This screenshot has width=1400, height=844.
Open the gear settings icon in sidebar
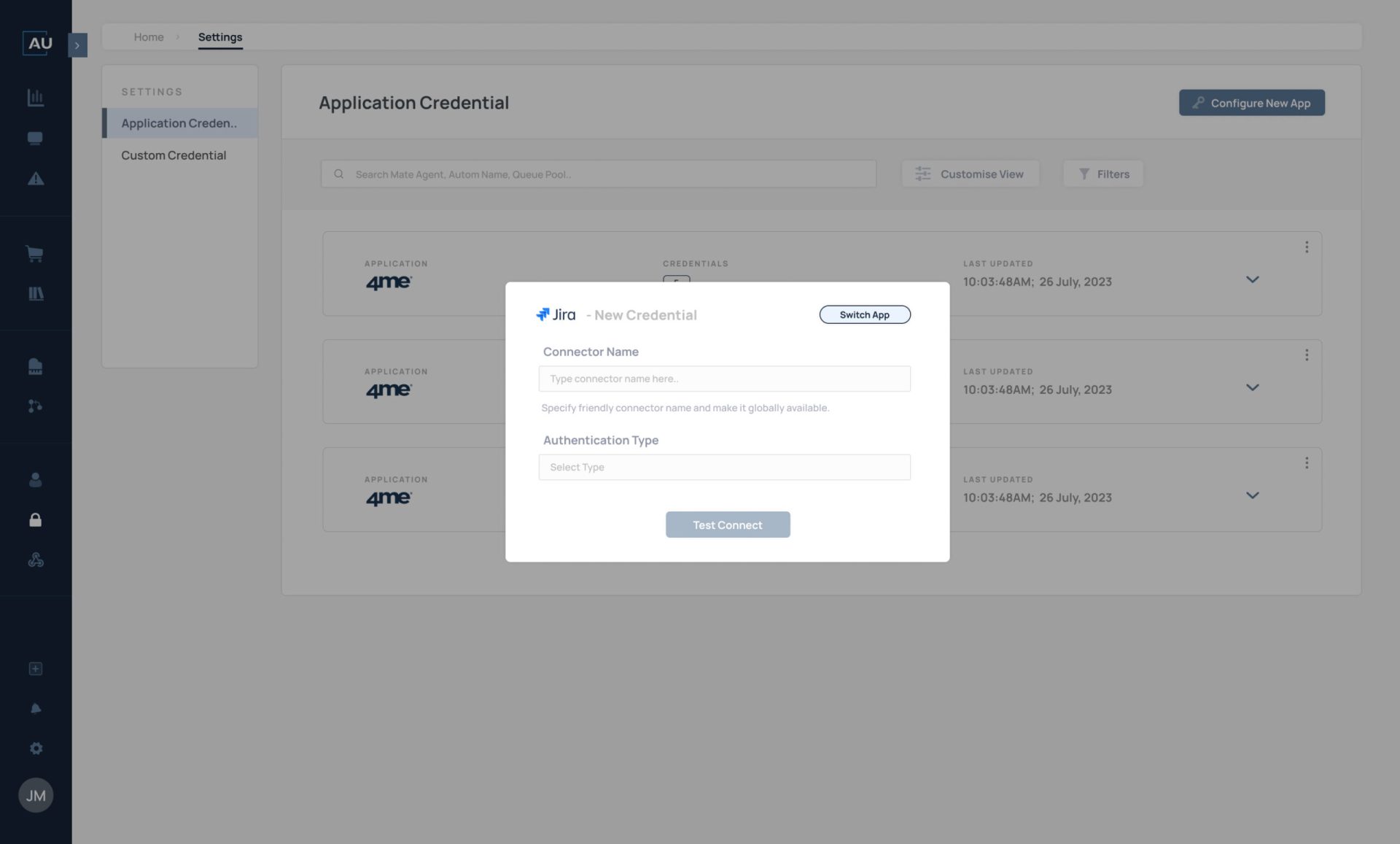click(35, 748)
